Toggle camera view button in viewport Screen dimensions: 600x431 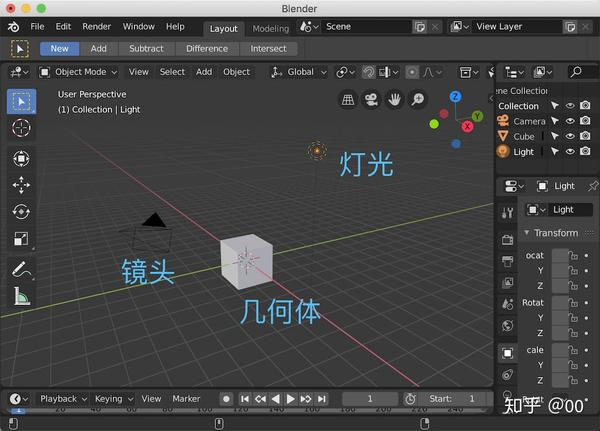tap(371, 100)
